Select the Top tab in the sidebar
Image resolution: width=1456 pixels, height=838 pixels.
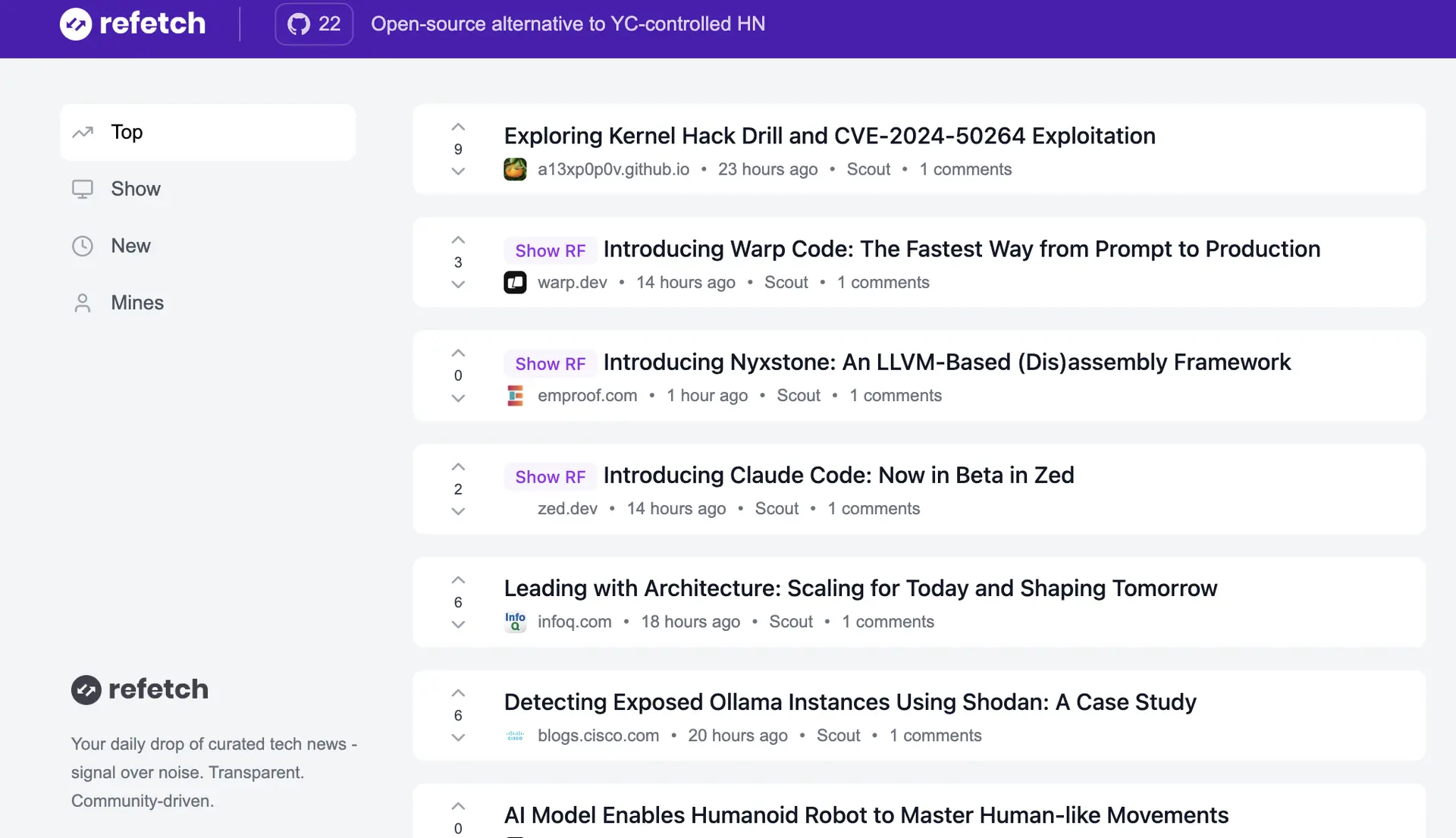click(208, 132)
